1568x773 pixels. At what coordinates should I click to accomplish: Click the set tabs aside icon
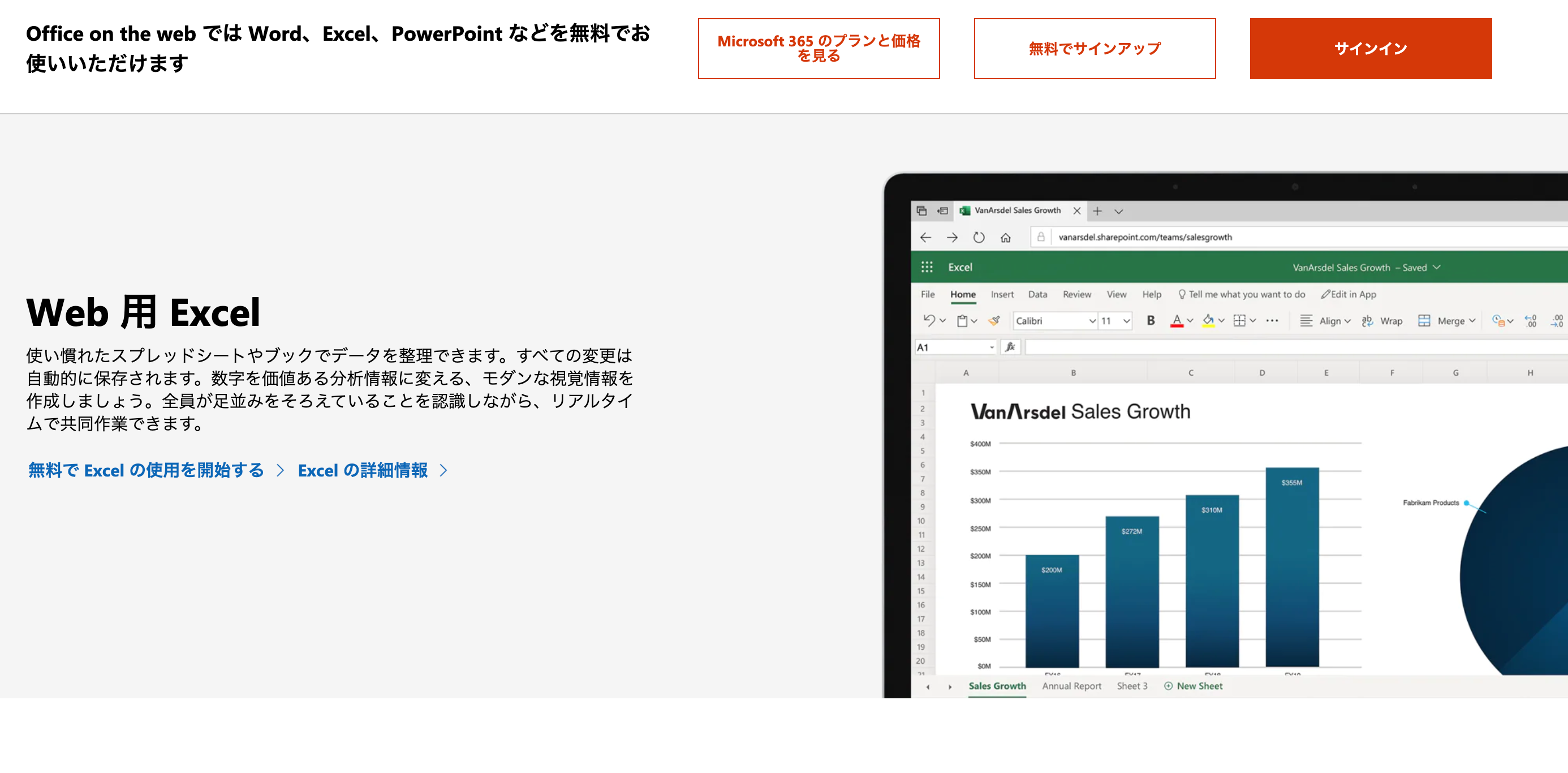[942, 211]
